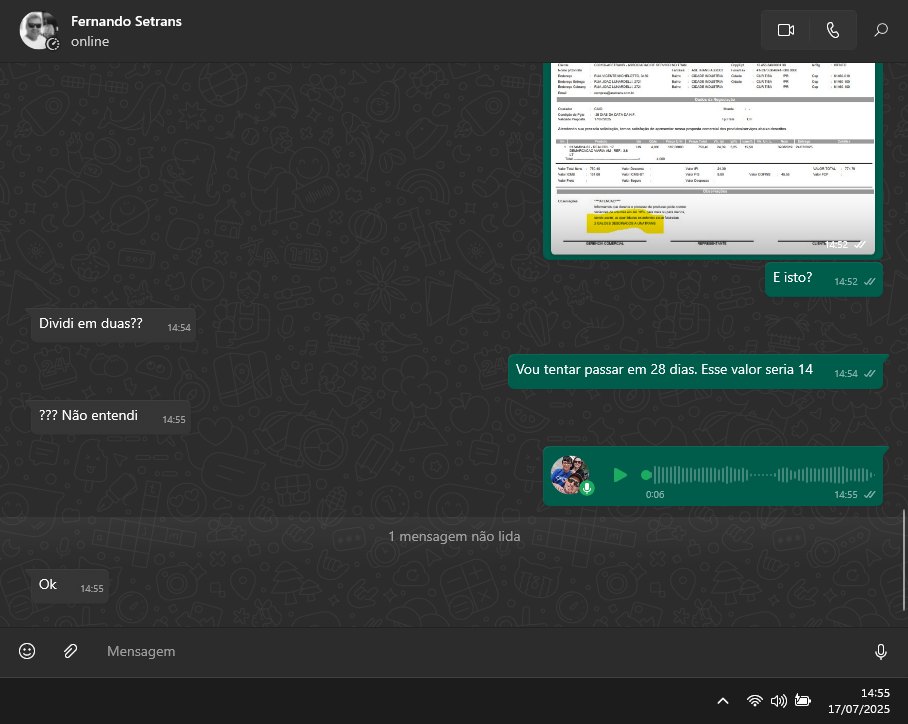Open the volume control in taskbar
Image resolution: width=908 pixels, height=724 pixels.
click(778, 701)
